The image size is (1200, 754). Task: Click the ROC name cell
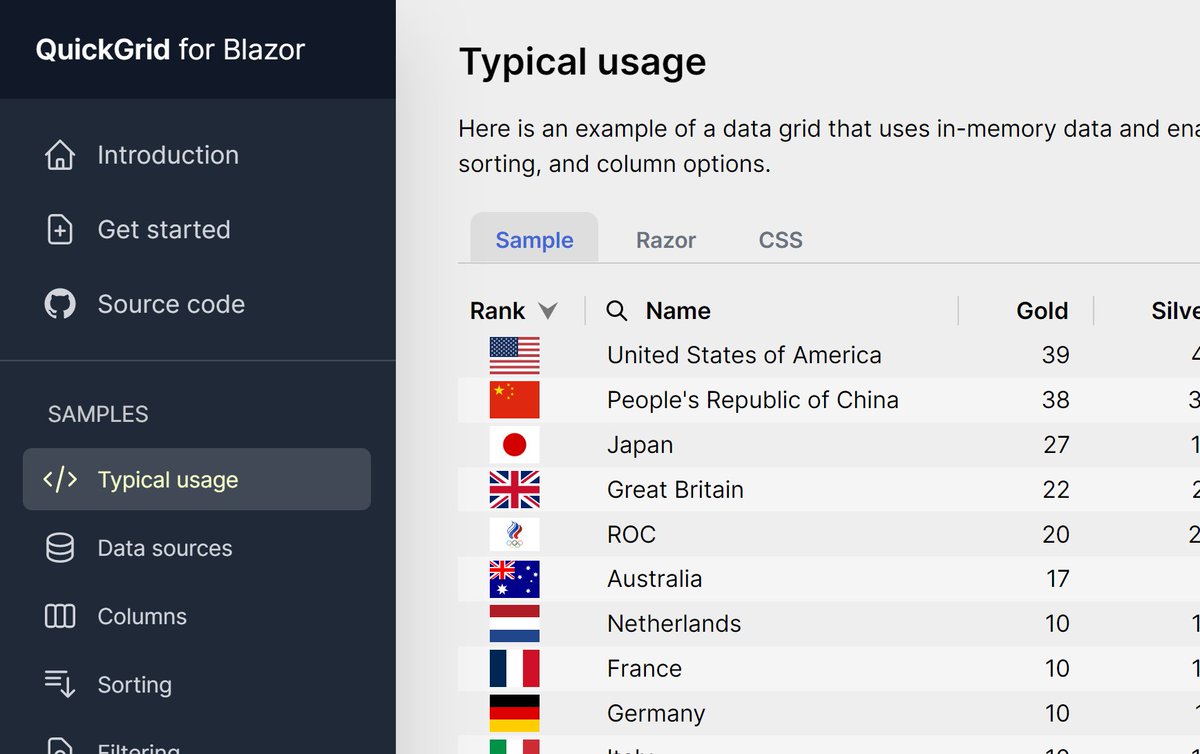pos(631,534)
